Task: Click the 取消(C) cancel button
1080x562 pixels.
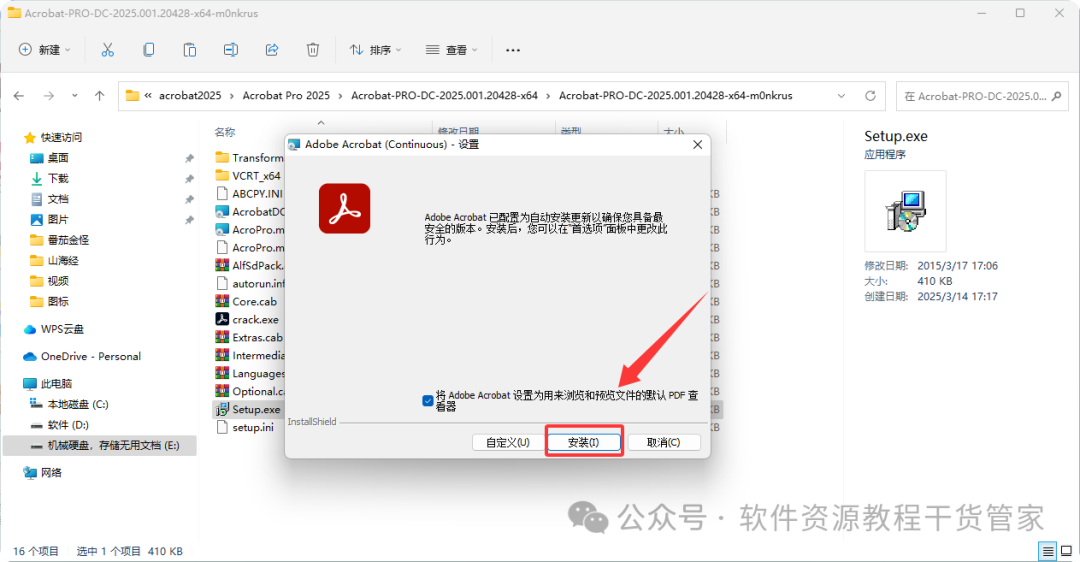Action: (x=663, y=442)
